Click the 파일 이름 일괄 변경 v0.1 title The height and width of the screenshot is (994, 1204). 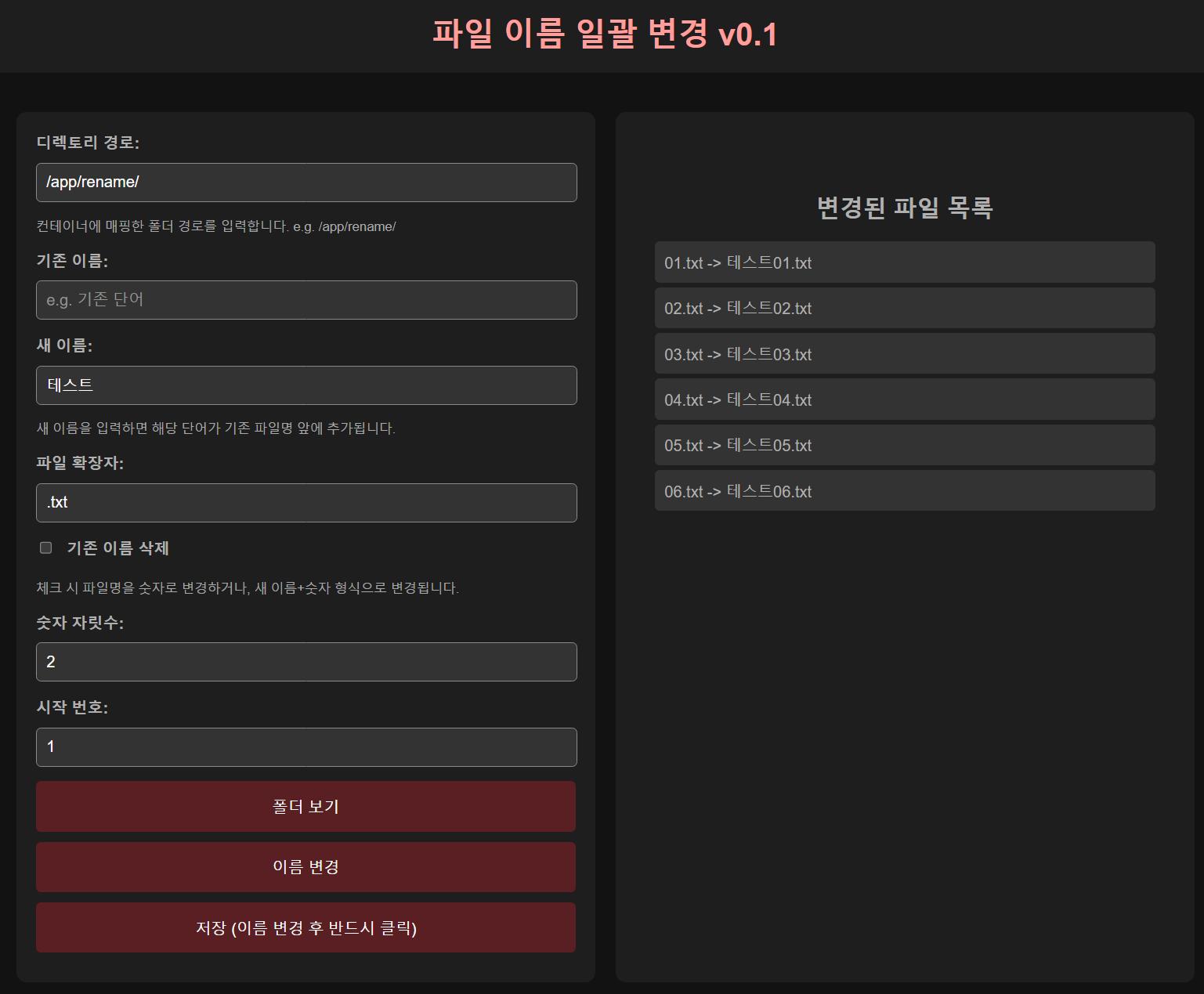tap(604, 34)
